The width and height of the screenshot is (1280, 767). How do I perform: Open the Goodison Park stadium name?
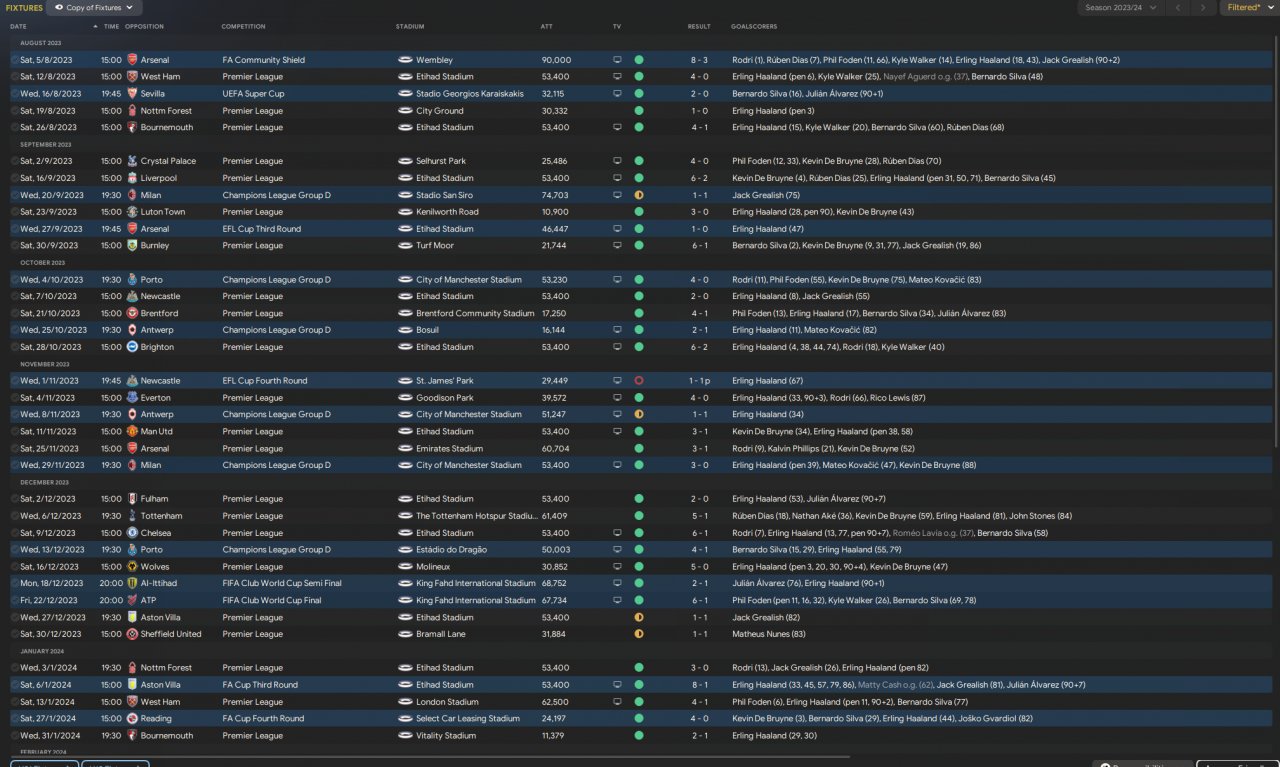coord(445,398)
